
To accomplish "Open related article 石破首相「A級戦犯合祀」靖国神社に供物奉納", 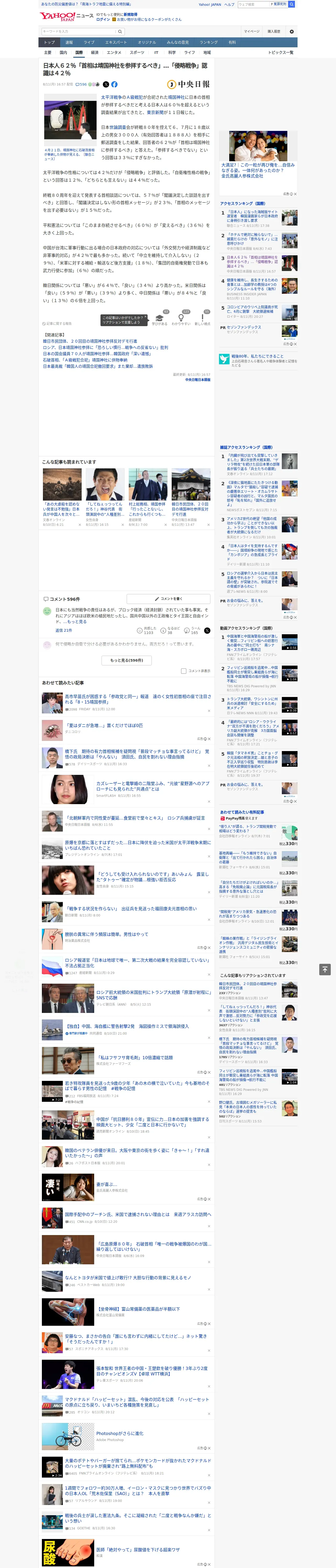I will [85, 360].
